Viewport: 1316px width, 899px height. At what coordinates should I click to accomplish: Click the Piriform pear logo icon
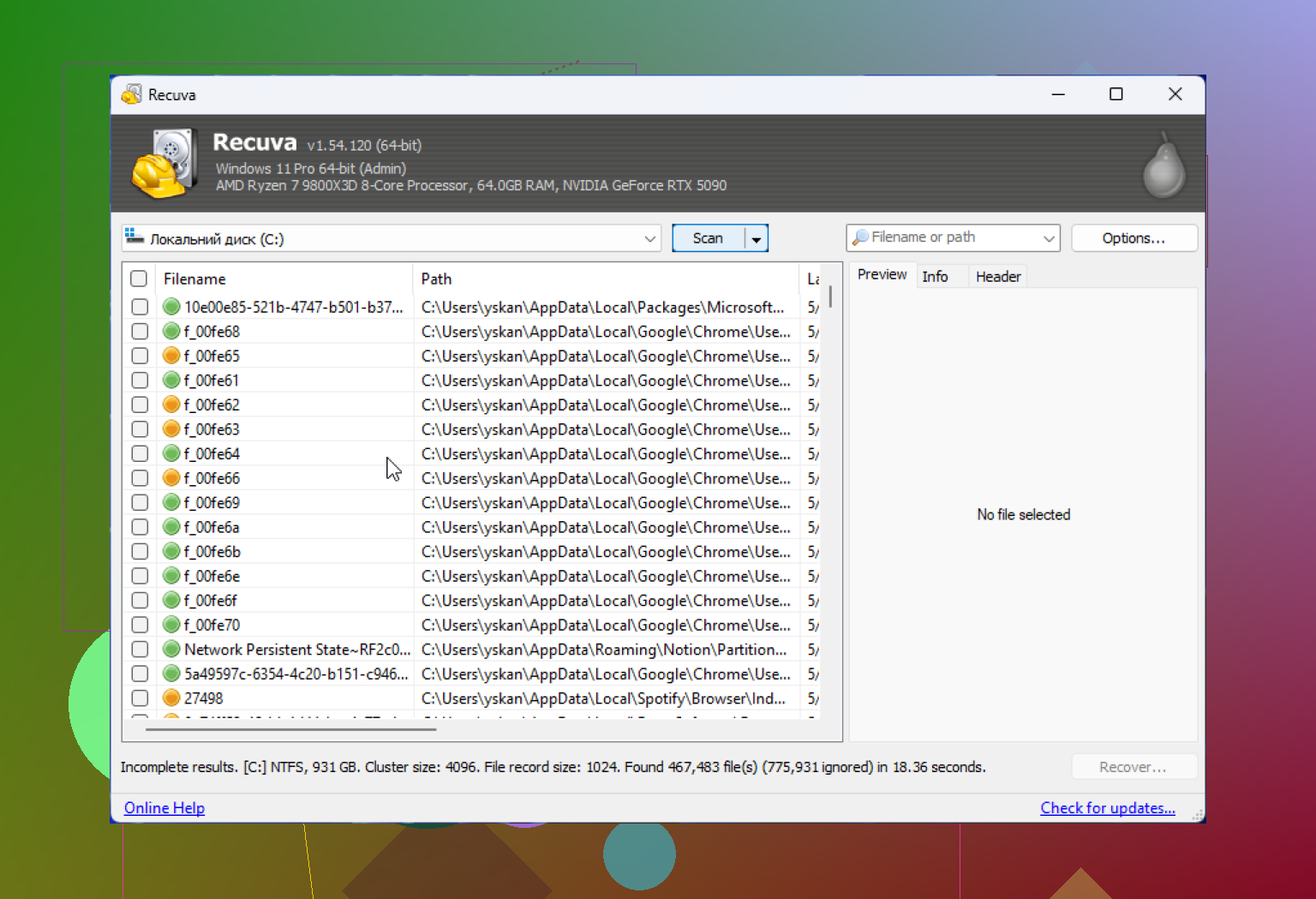click(1164, 165)
